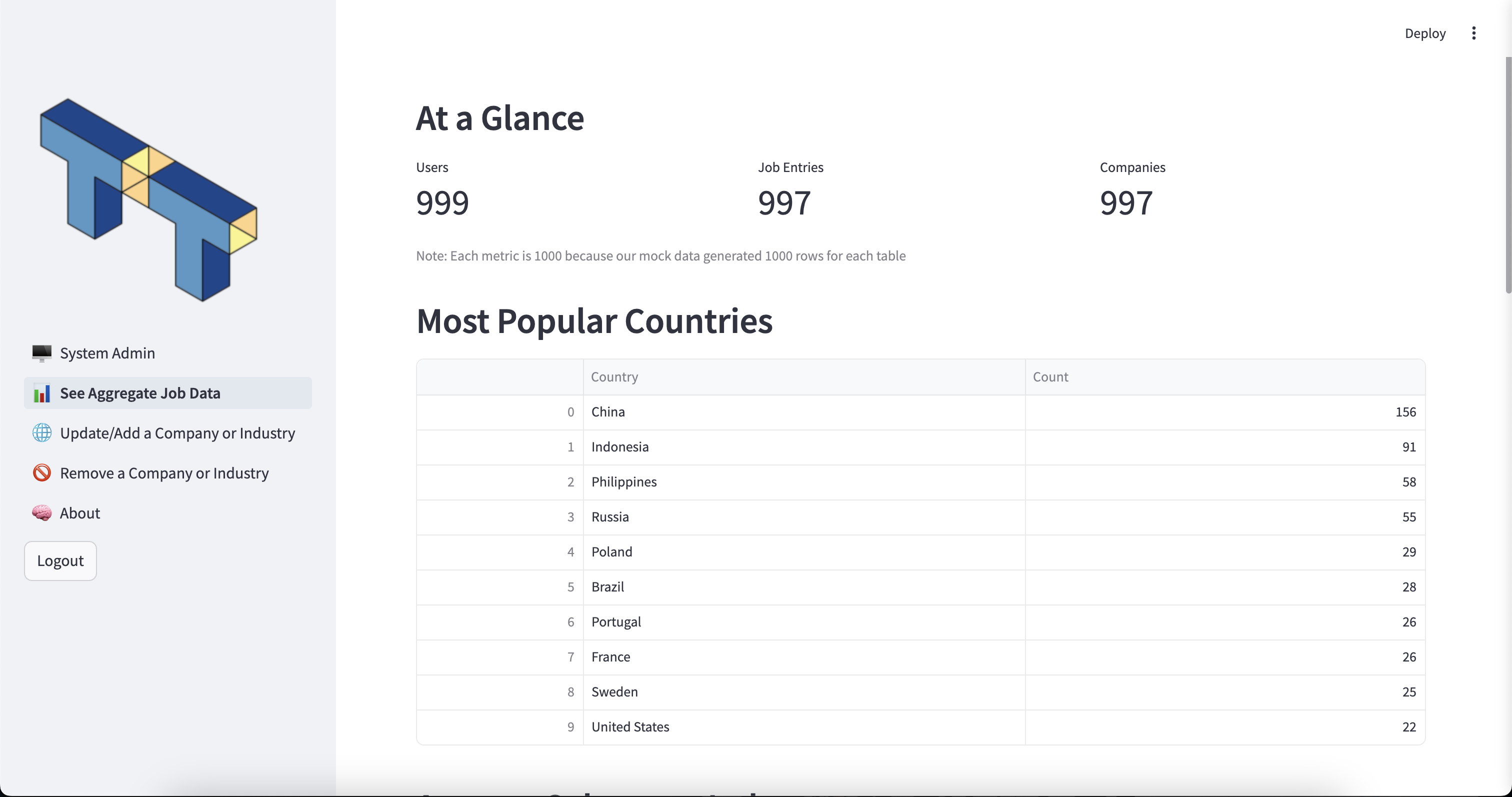Click the mock data note text
This screenshot has height=797, width=1512.
(x=661, y=256)
